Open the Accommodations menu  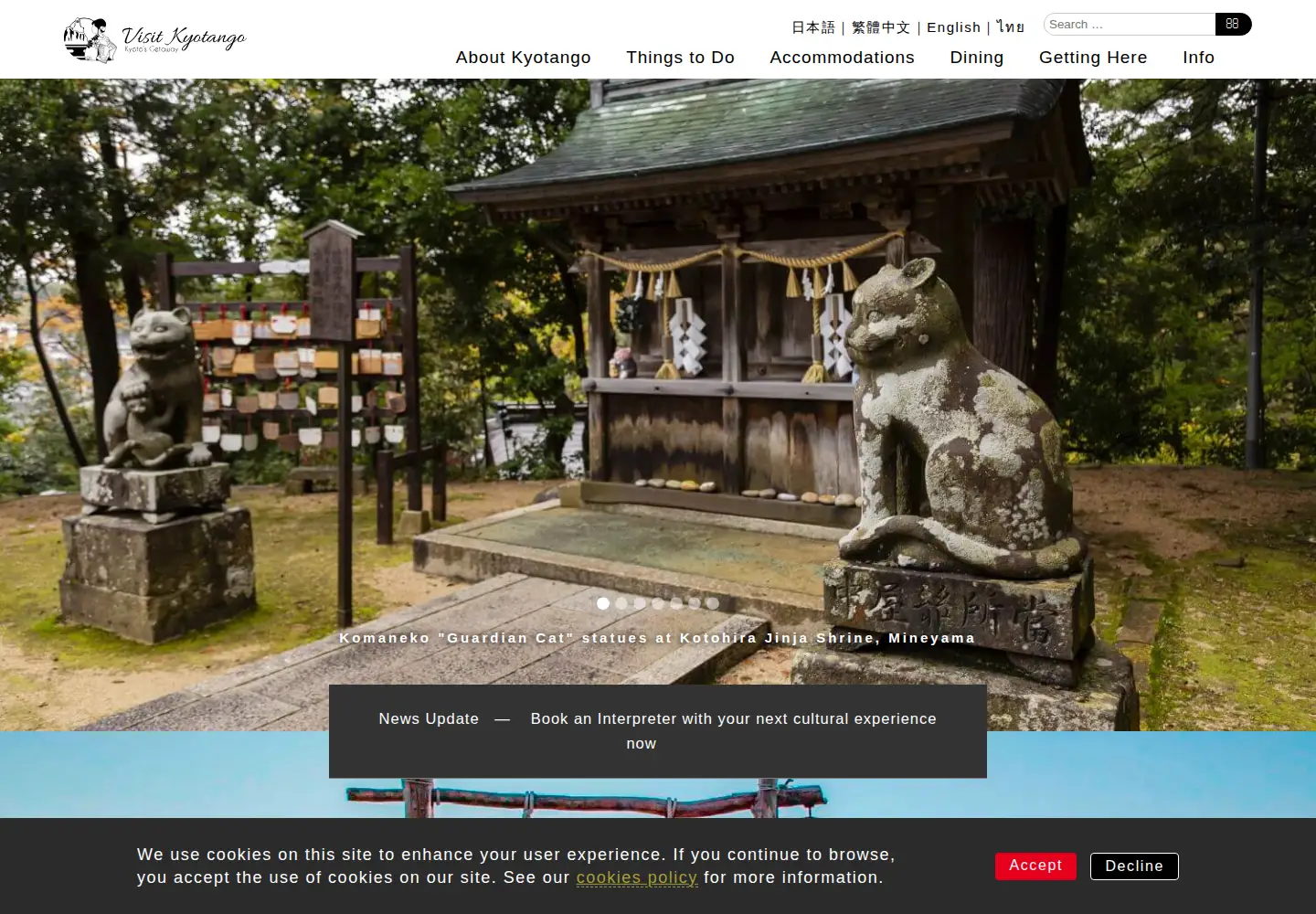click(842, 58)
